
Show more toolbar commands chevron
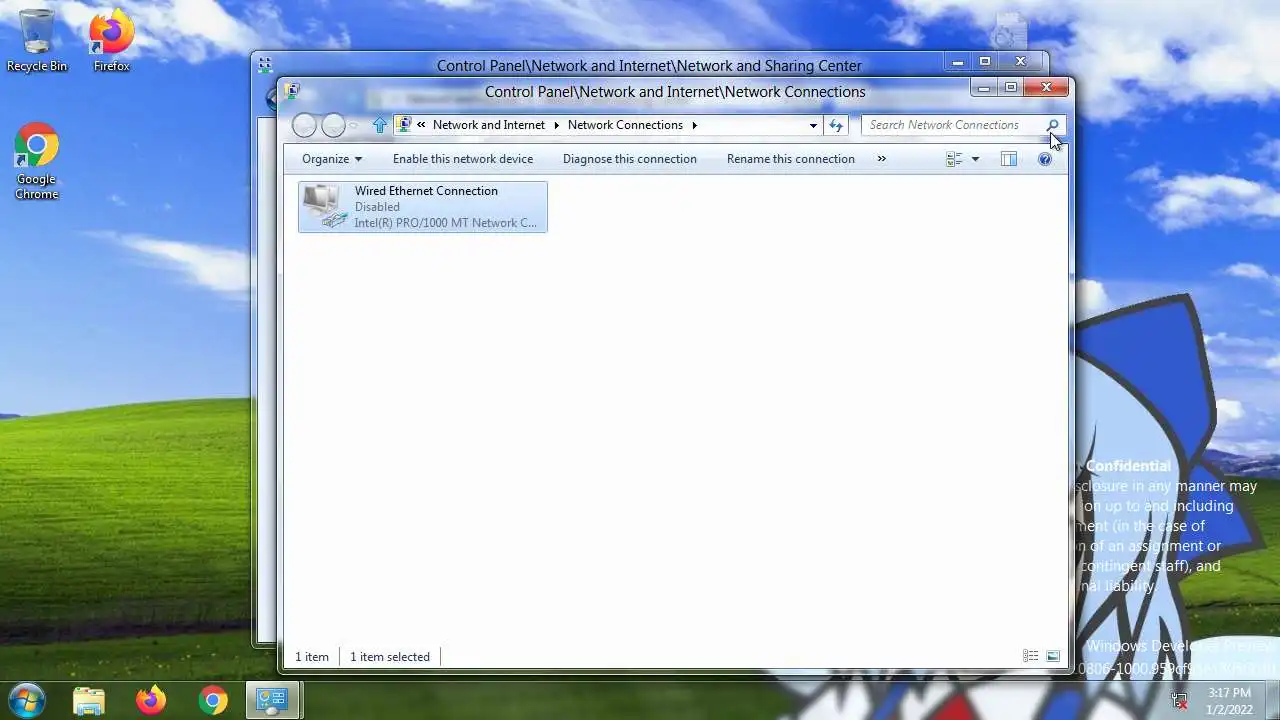point(881,159)
